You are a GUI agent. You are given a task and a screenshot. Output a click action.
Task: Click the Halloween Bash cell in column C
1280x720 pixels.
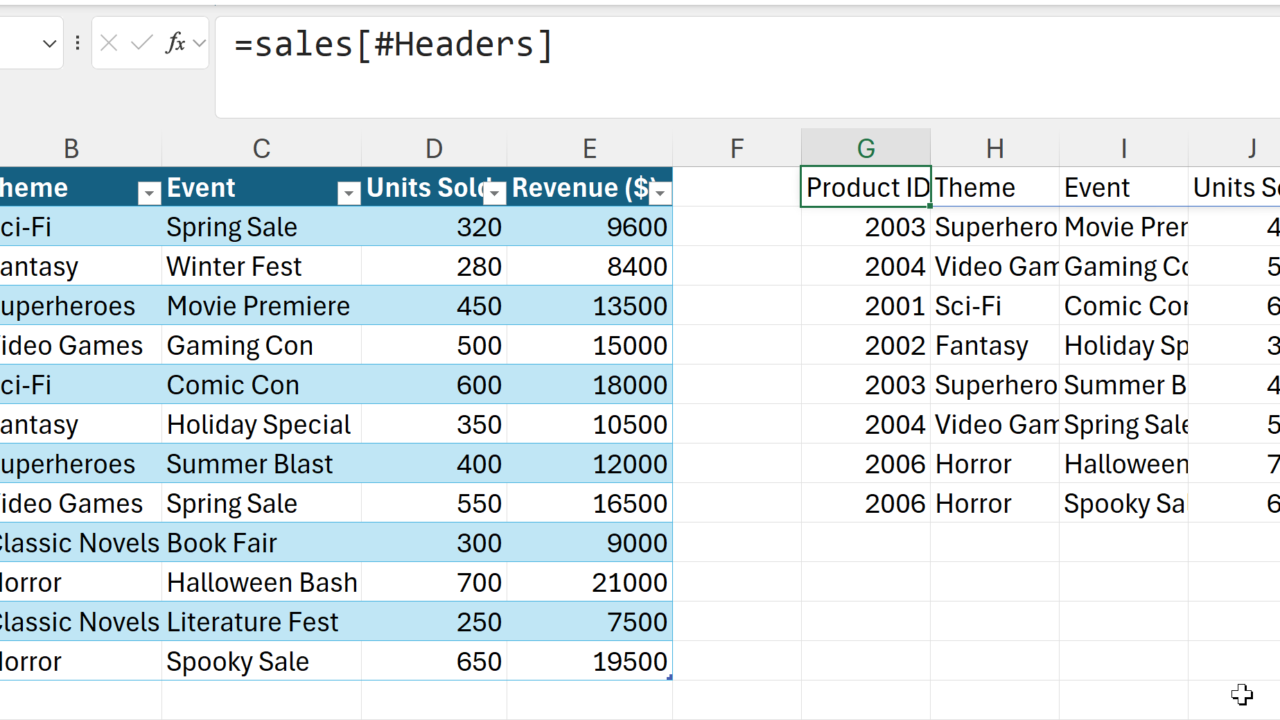(x=261, y=582)
